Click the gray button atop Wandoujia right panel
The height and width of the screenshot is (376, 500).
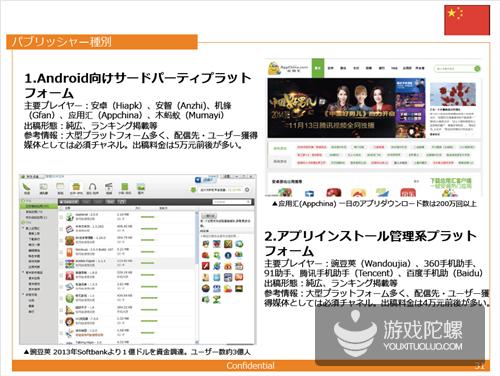pyautogui.click(x=209, y=216)
